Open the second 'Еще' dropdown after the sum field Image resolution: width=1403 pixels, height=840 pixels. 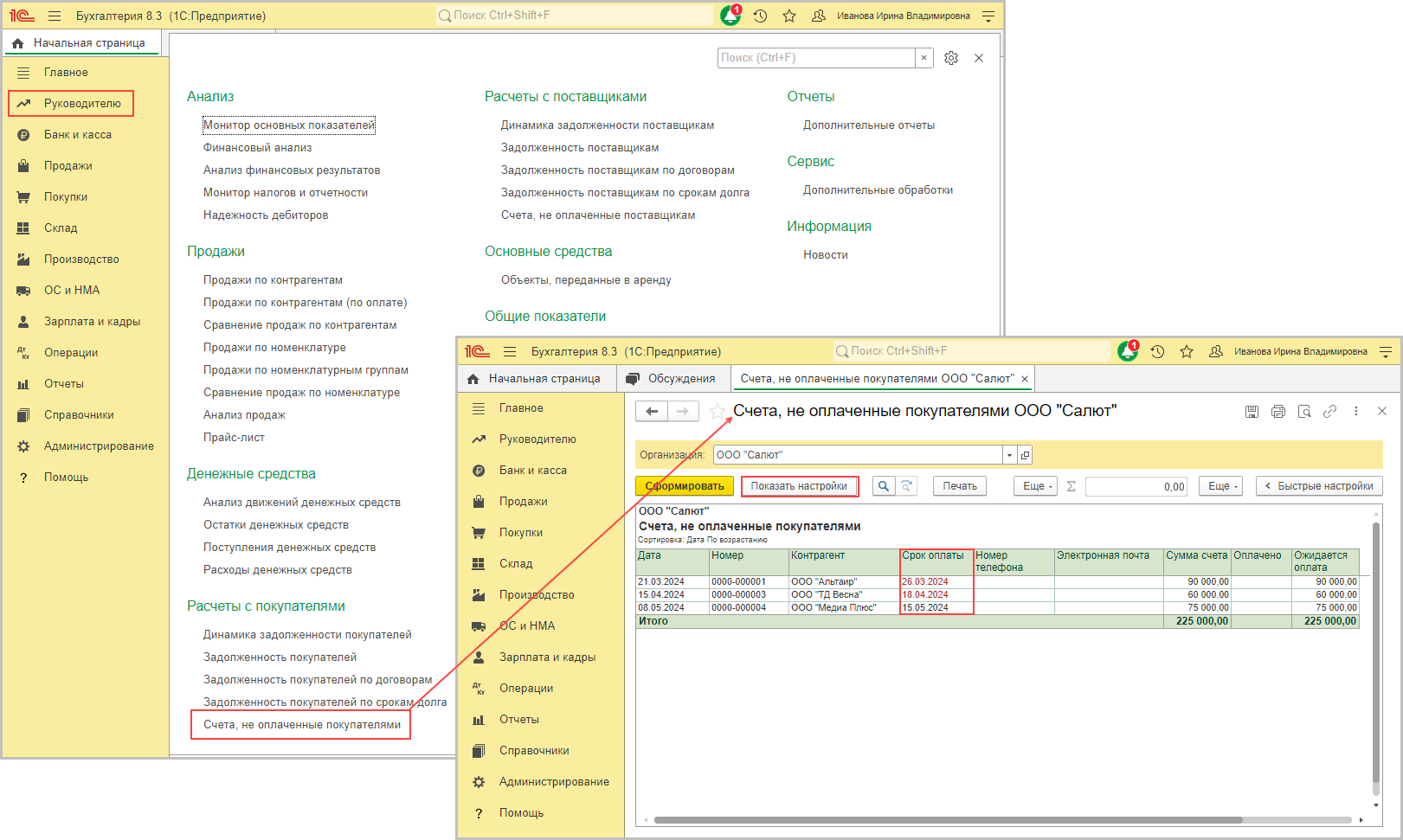(x=1220, y=486)
